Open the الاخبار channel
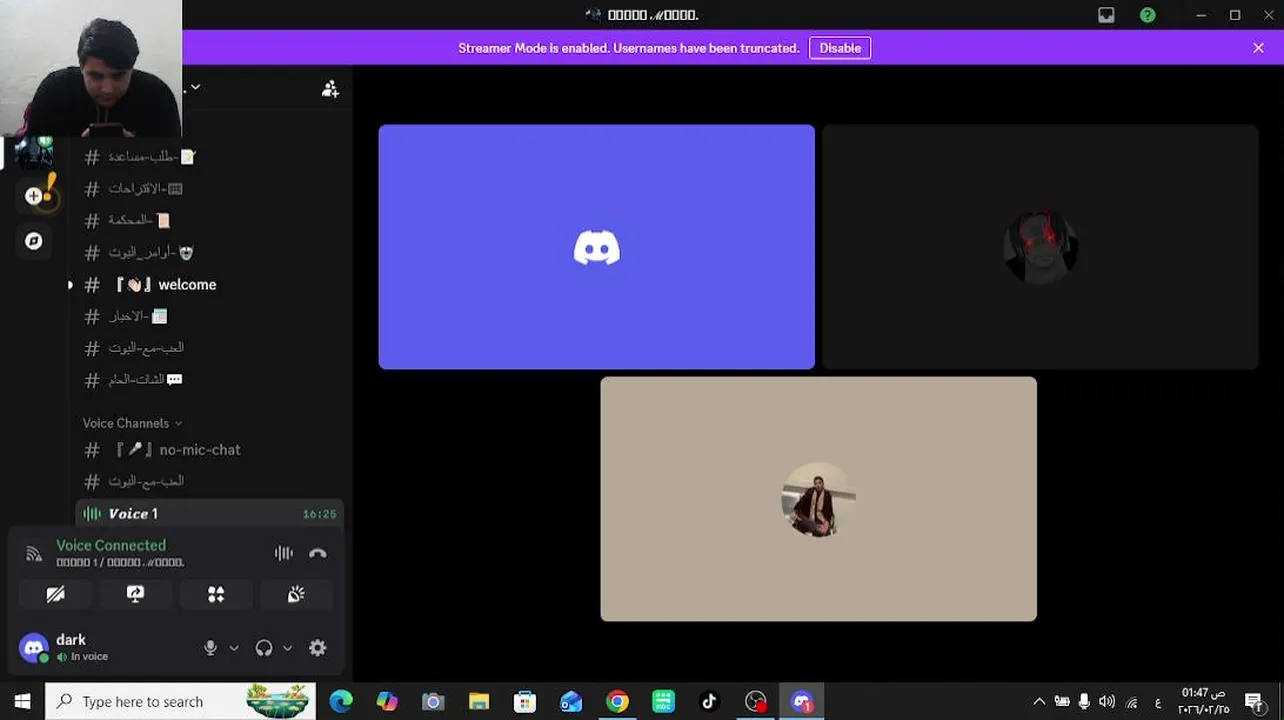This screenshot has width=1284, height=720. 210,316
